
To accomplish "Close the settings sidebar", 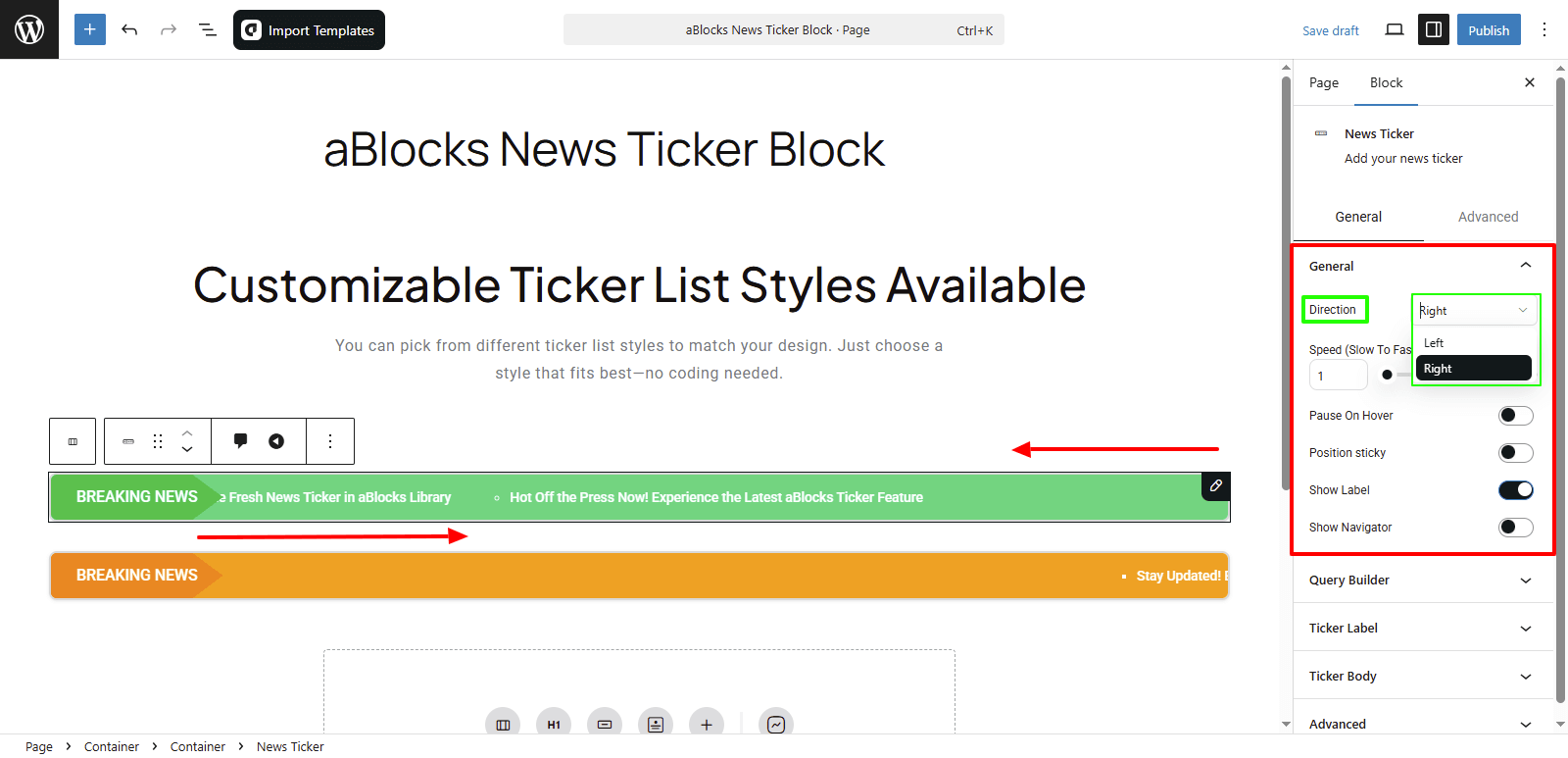I will (1530, 82).
